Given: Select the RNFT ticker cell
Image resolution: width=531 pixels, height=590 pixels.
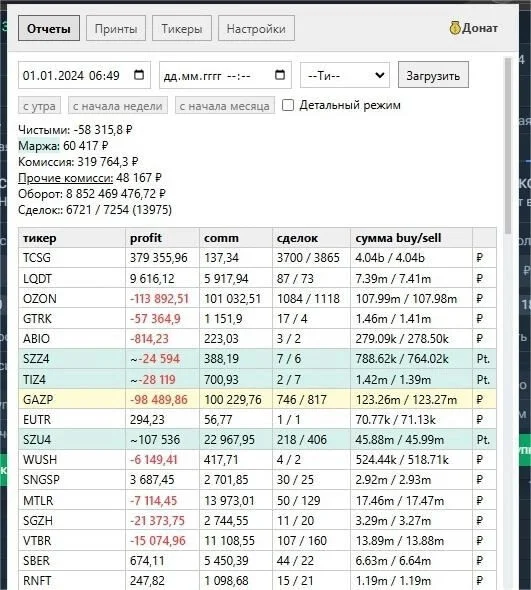Looking at the screenshot, I should 72,581.
